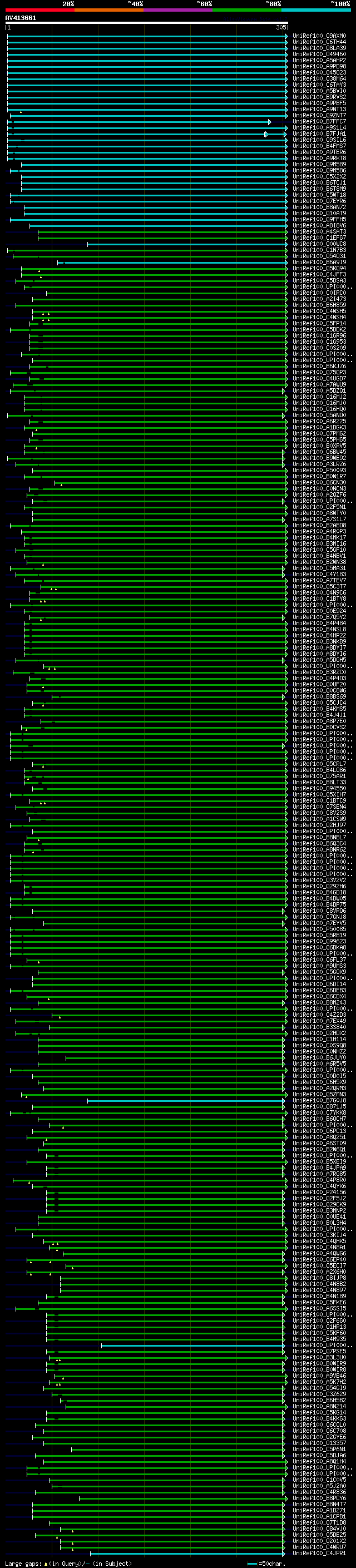Image resolution: width=356 pixels, height=1568 pixels.
Task: Open hit UniRef100_A9PD98
Action: pos(319,66)
